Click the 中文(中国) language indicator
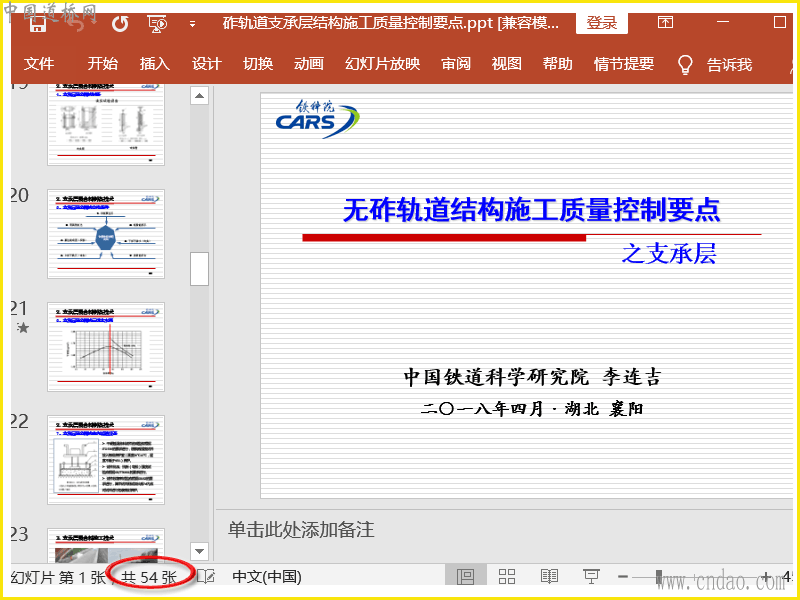800x600 pixels. point(267,577)
